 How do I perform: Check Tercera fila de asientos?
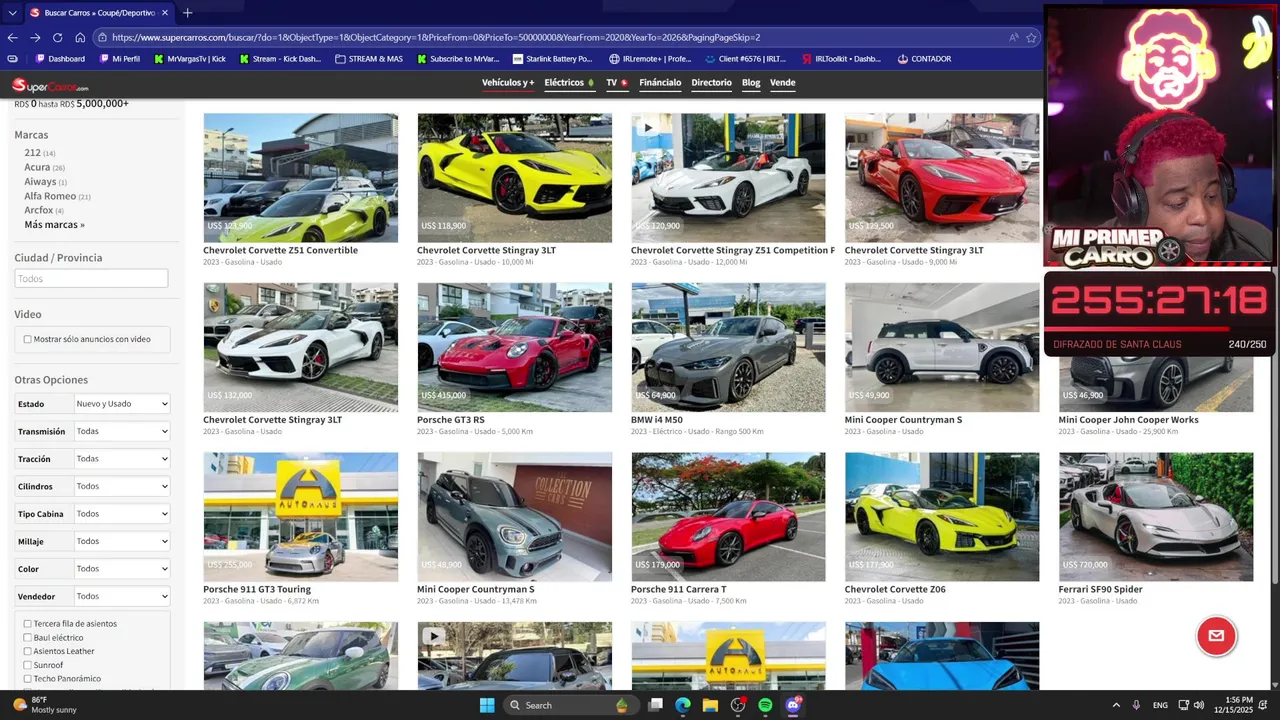pos(27,624)
